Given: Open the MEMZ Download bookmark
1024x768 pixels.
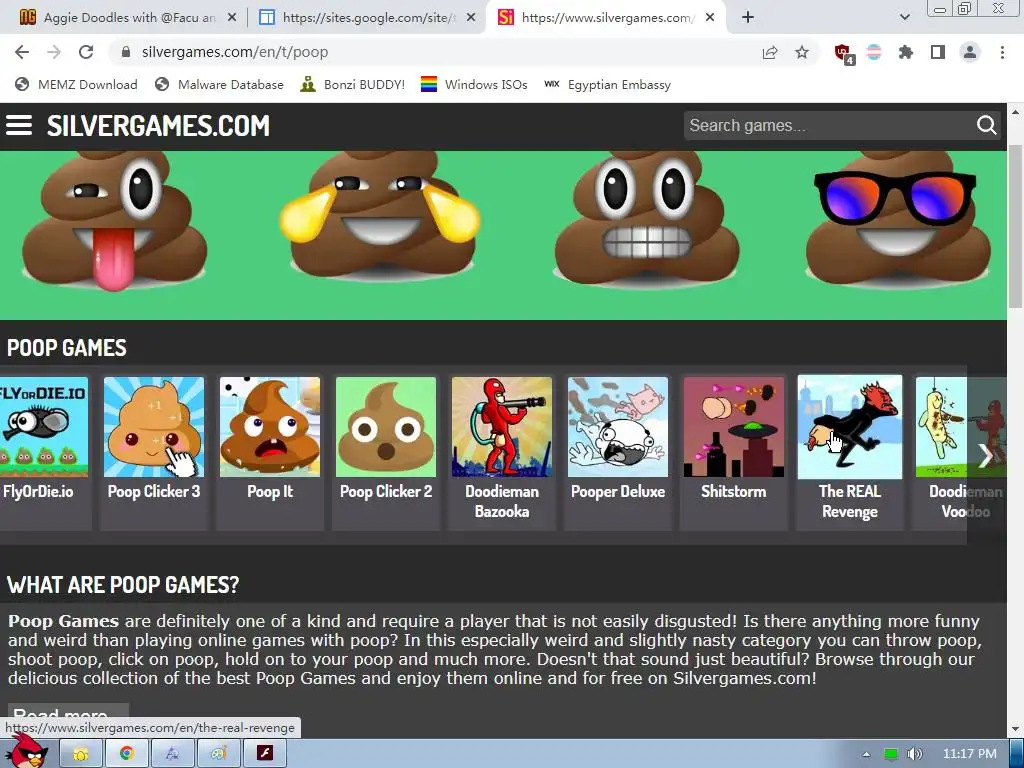Looking at the screenshot, I should 76,84.
